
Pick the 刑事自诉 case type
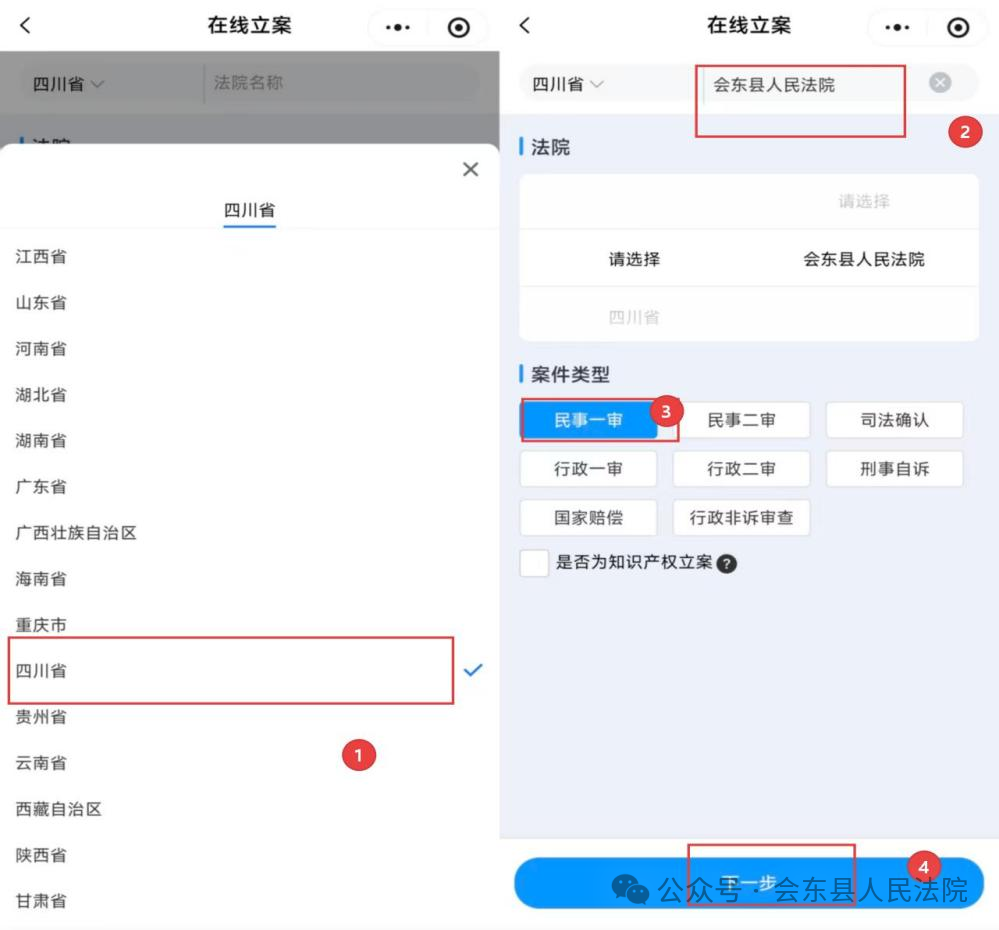click(x=894, y=469)
